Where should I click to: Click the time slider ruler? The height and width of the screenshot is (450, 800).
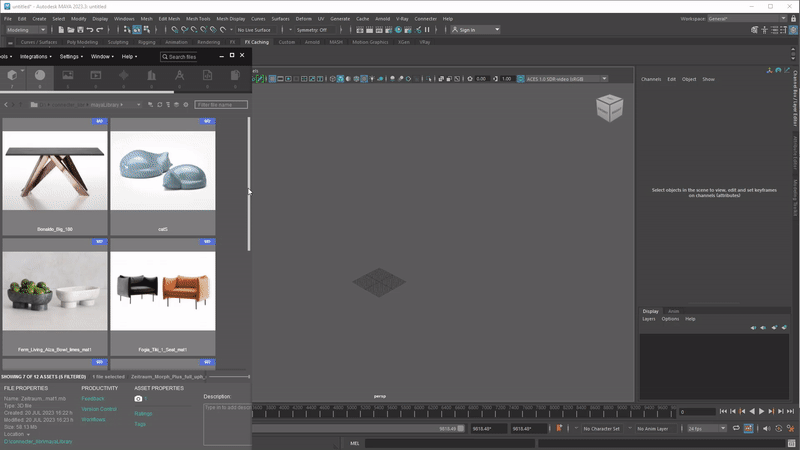[464, 411]
